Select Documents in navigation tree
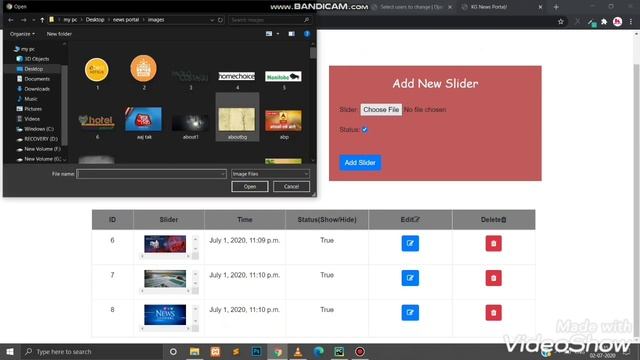The width and height of the screenshot is (640, 360). coord(37,79)
